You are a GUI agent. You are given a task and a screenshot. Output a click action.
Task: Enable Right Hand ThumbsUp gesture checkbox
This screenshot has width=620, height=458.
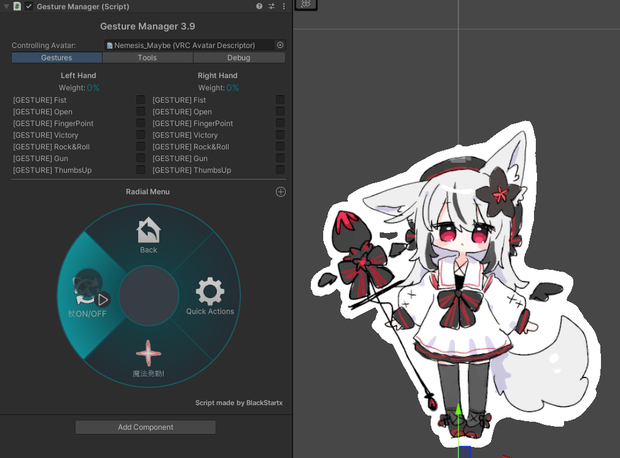coord(280,170)
